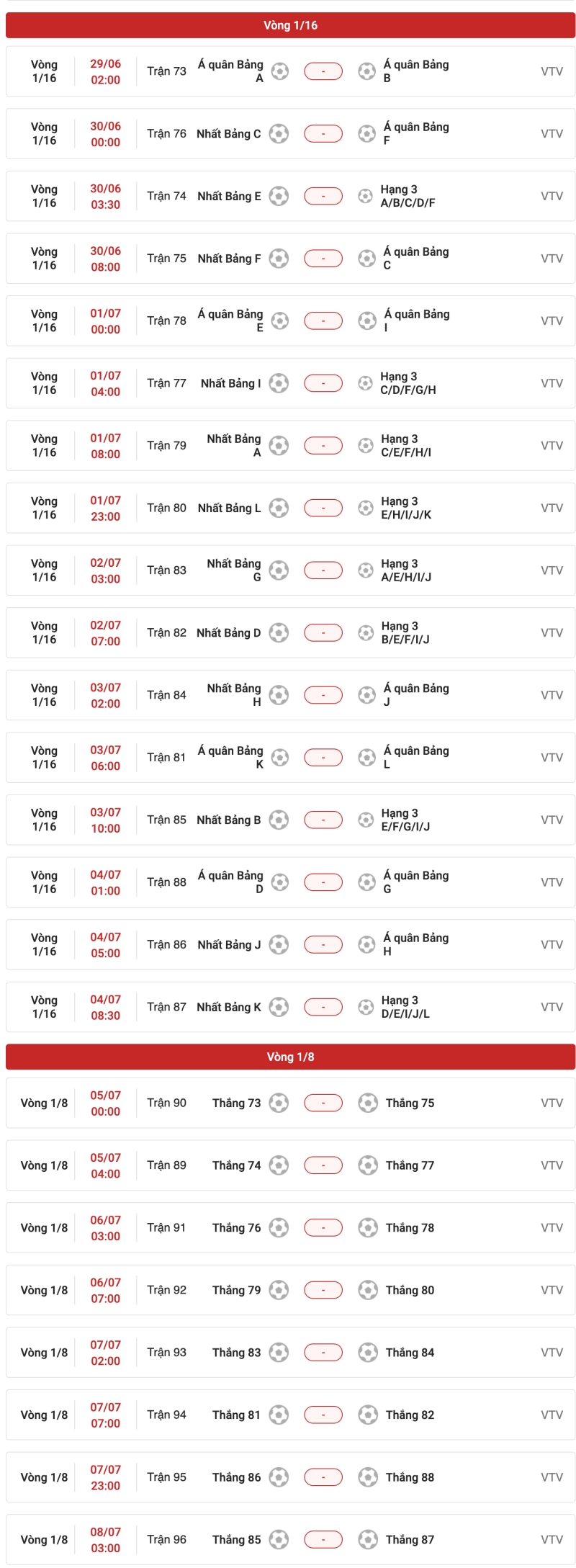This screenshot has height=1568, width=576.
Task: Open the score box of Trận 84
Action: coord(323,695)
